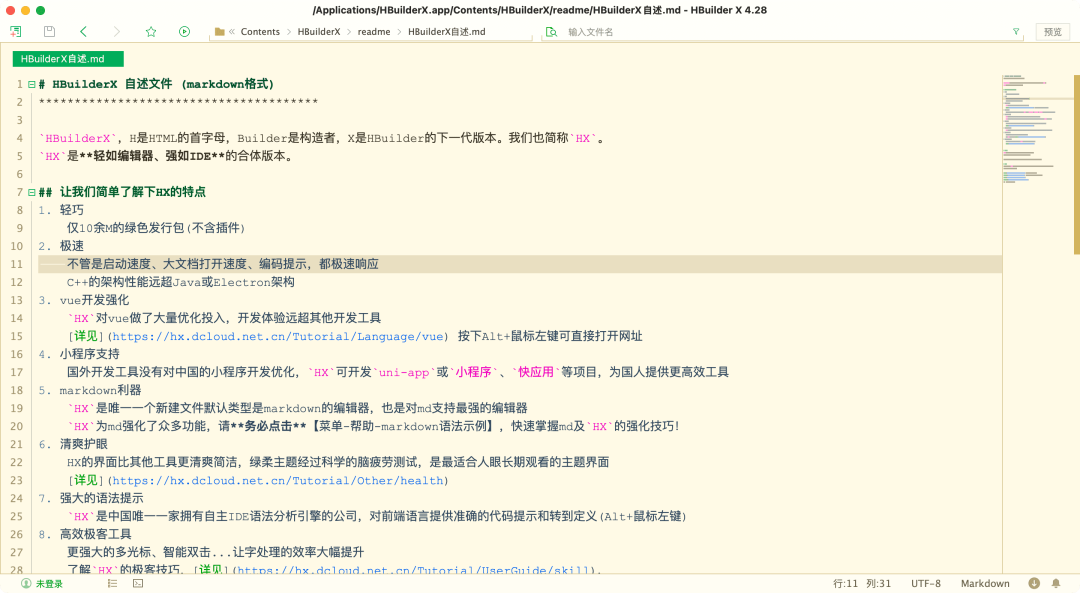Open the terminal icon in status bar
This screenshot has height=593, width=1080.
click(138, 583)
